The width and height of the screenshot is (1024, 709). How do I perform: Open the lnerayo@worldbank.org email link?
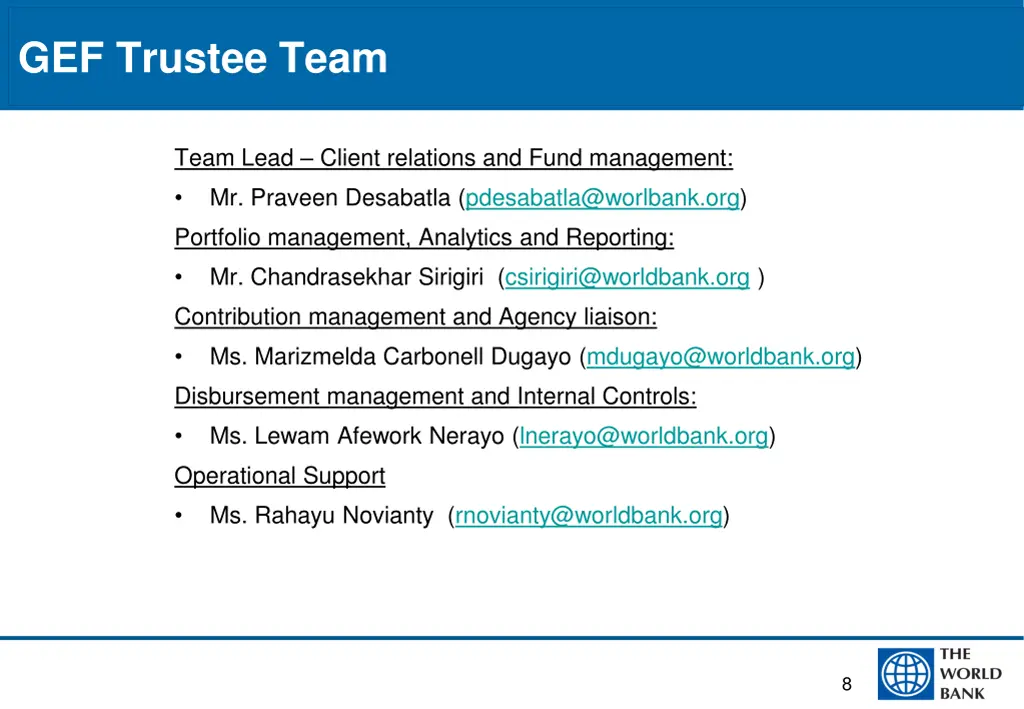[644, 436]
